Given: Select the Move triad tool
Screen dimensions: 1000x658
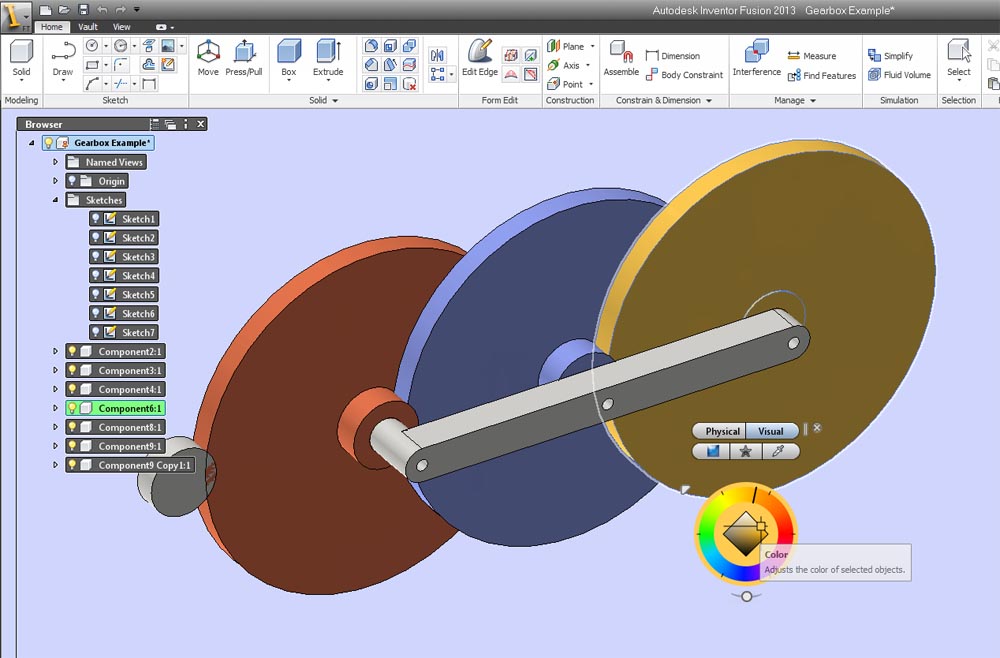Looking at the screenshot, I should 208,59.
